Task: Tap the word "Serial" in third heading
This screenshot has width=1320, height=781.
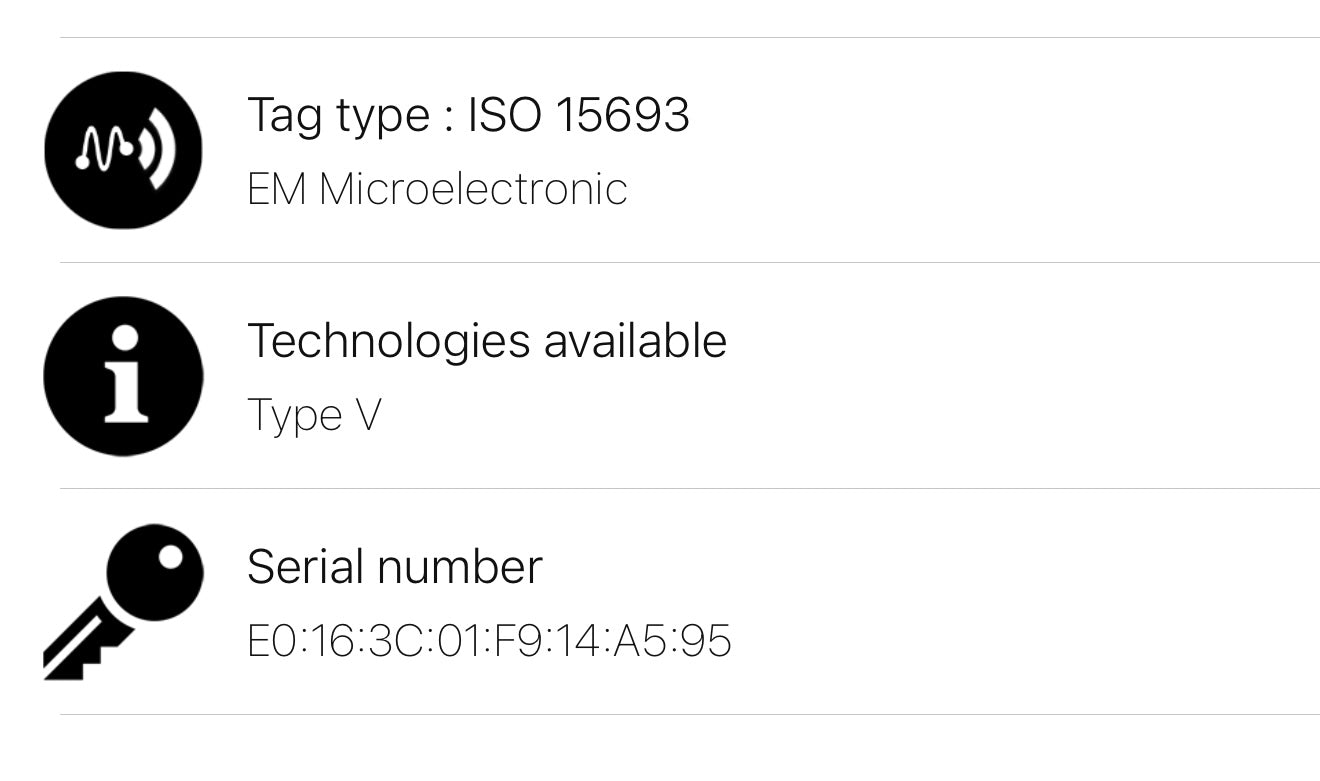Action: [306, 567]
